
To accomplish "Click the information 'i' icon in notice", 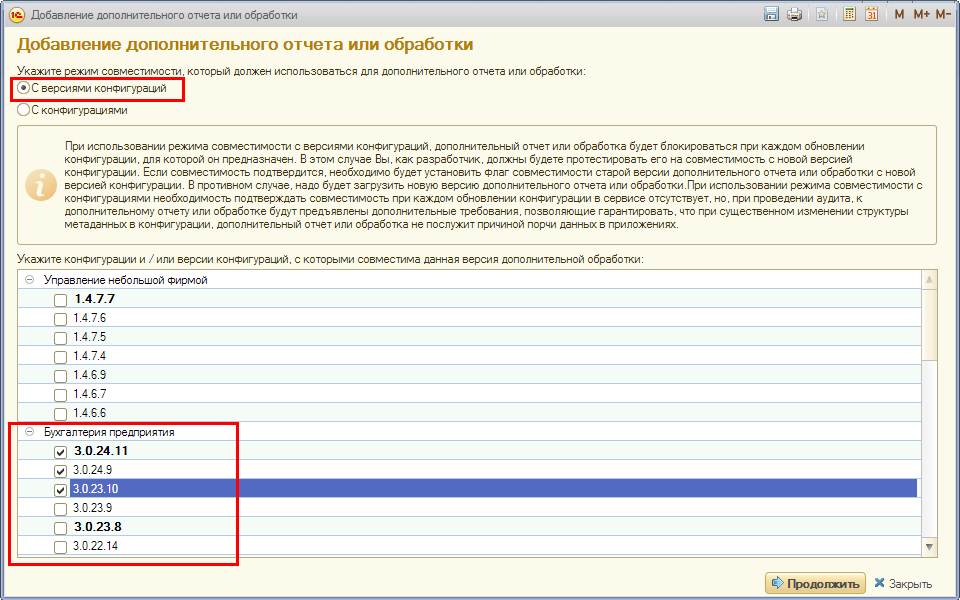I will point(41,185).
